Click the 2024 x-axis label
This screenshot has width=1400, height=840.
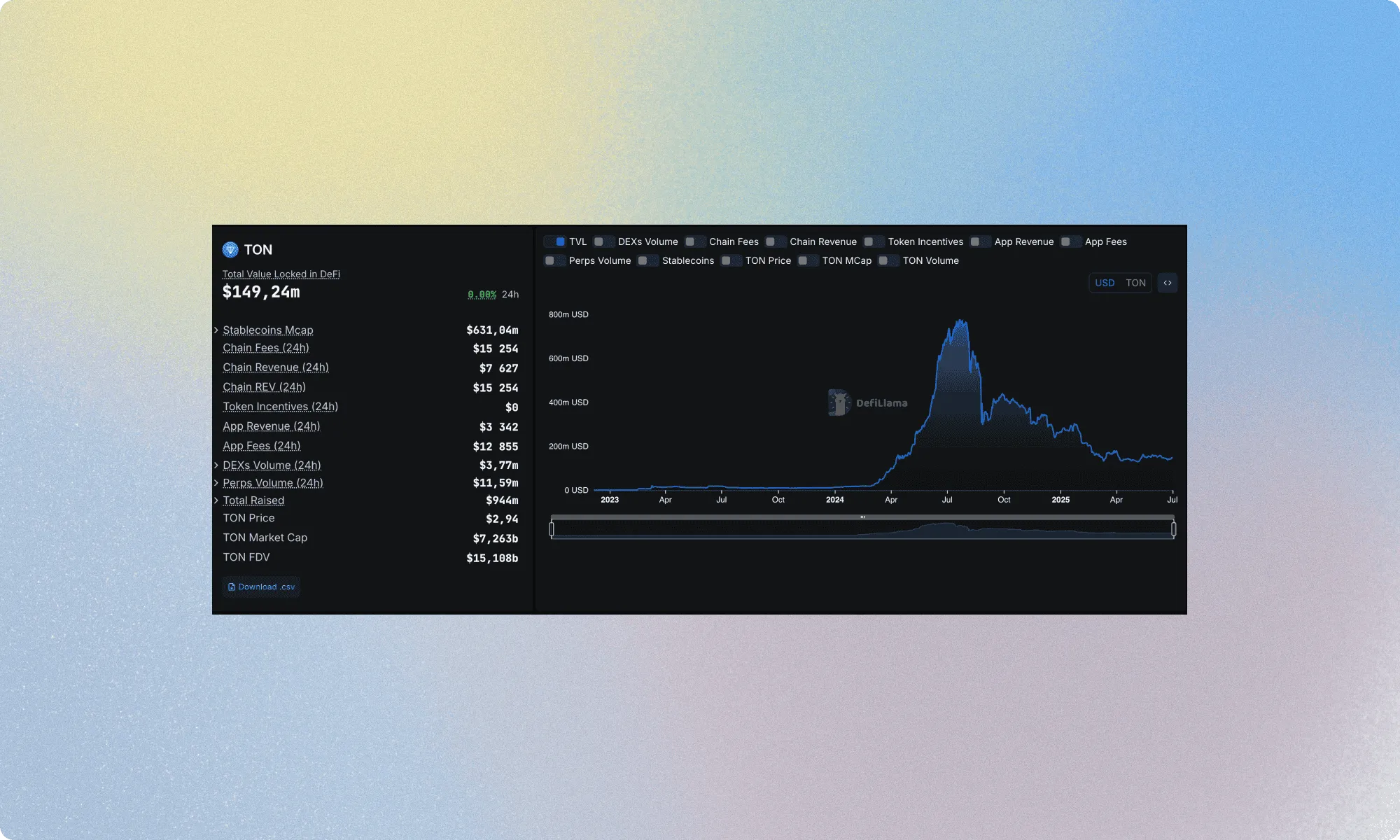(834, 500)
